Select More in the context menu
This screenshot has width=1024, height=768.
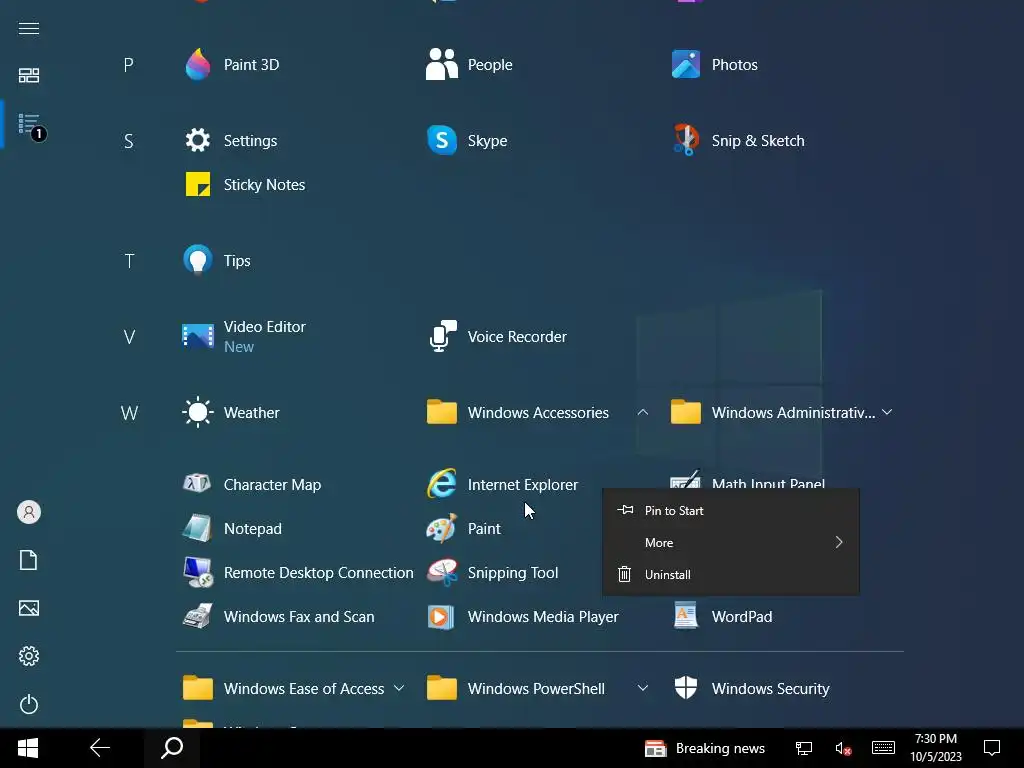click(731, 543)
